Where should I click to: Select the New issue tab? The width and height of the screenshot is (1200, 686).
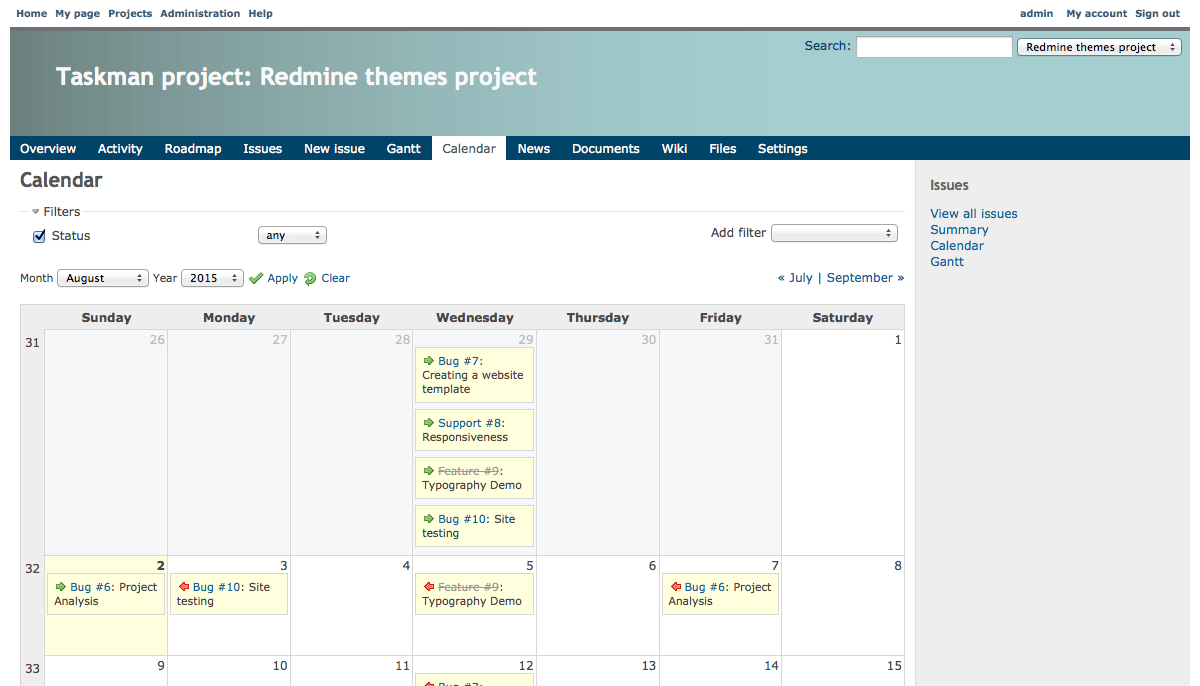(x=334, y=148)
